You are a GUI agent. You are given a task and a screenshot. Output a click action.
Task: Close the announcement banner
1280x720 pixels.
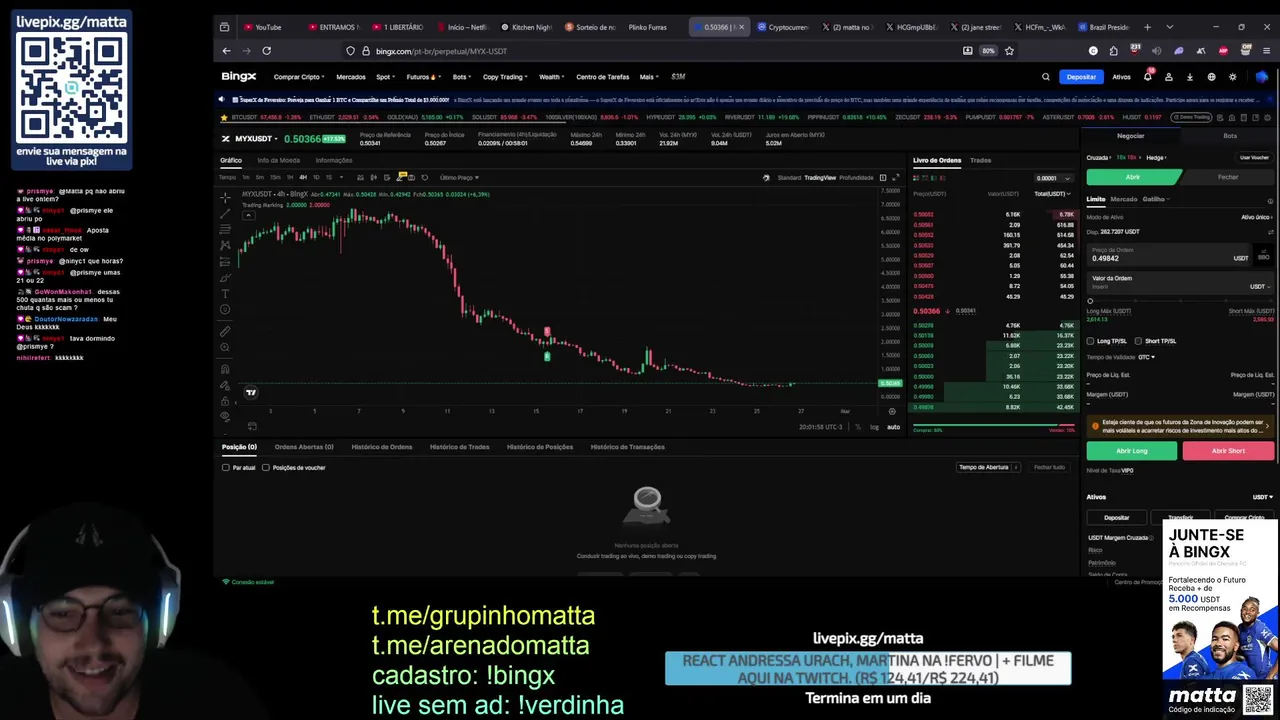(1270, 99)
